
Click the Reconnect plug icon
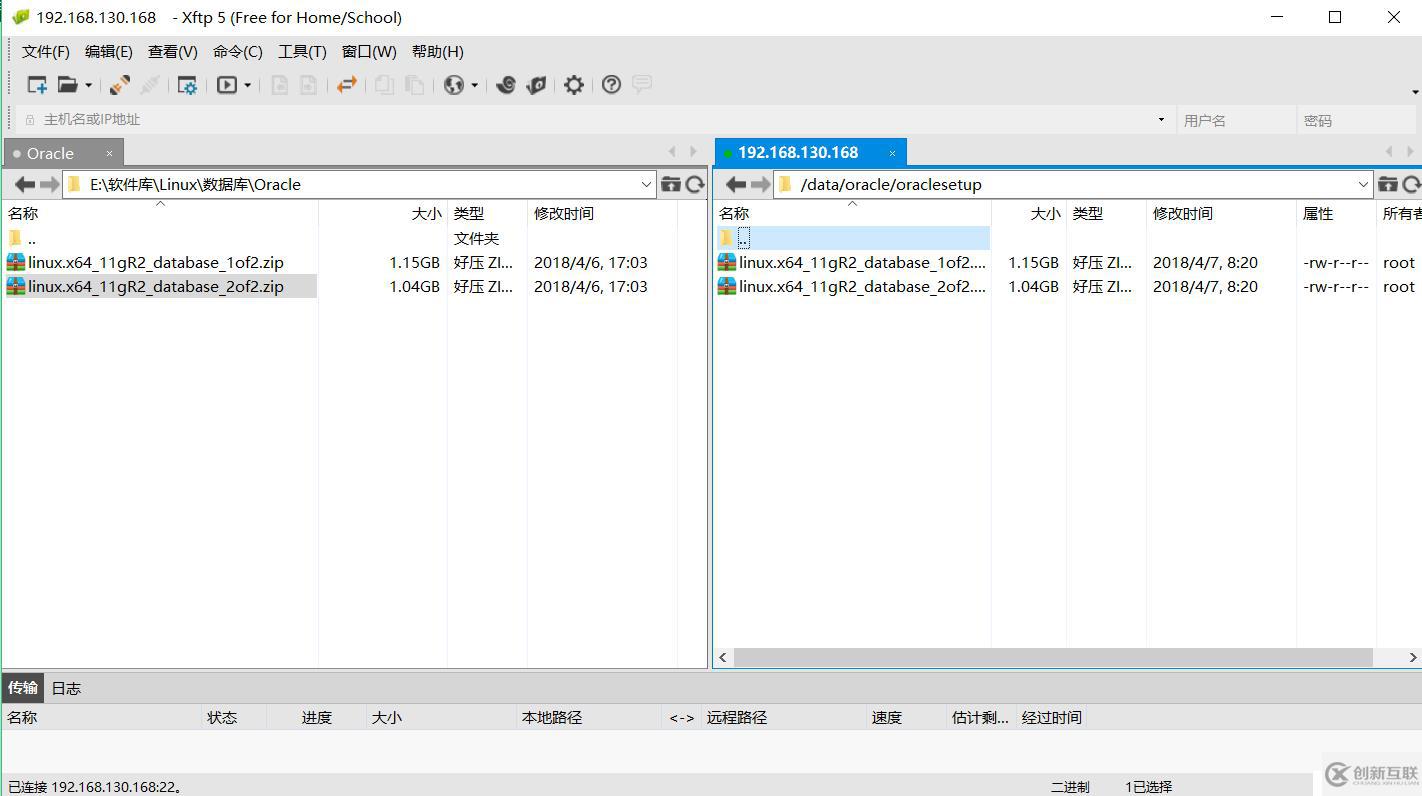120,85
